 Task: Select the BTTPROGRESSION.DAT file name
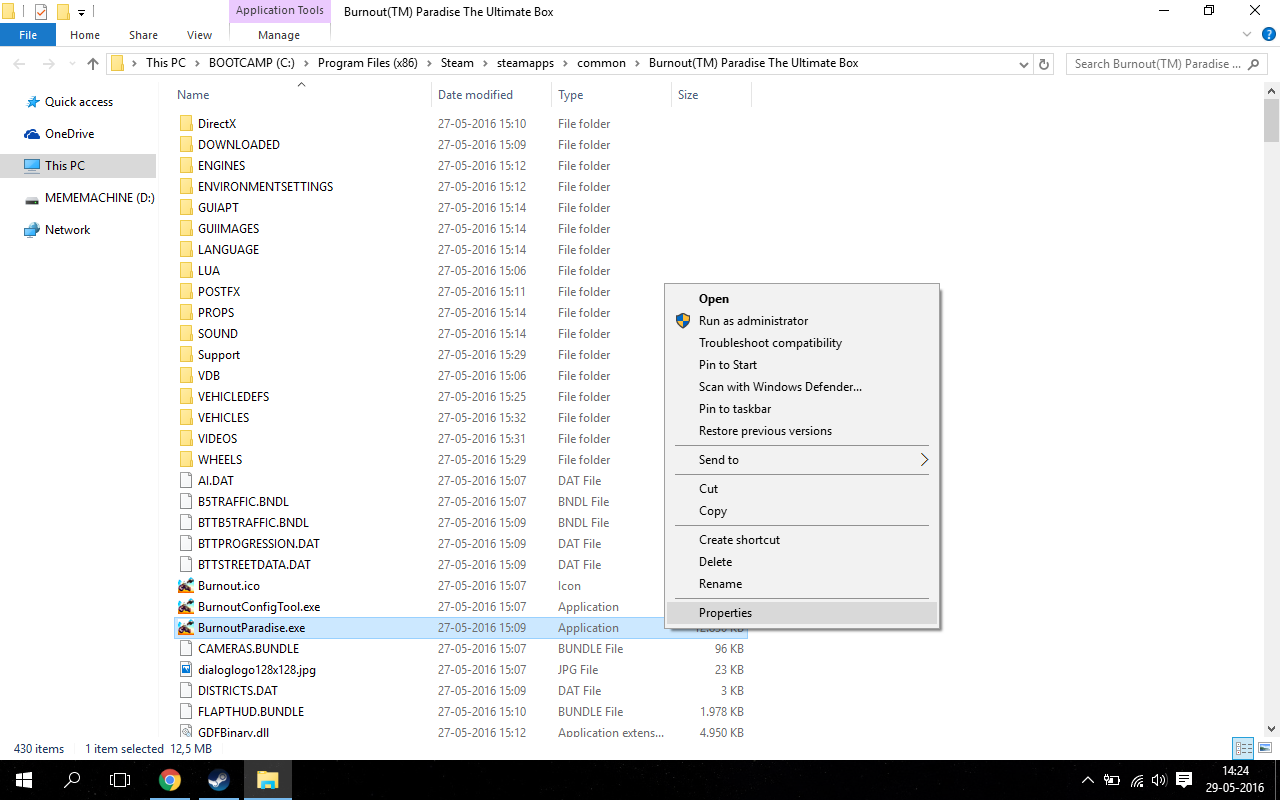[x=259, y=544]
